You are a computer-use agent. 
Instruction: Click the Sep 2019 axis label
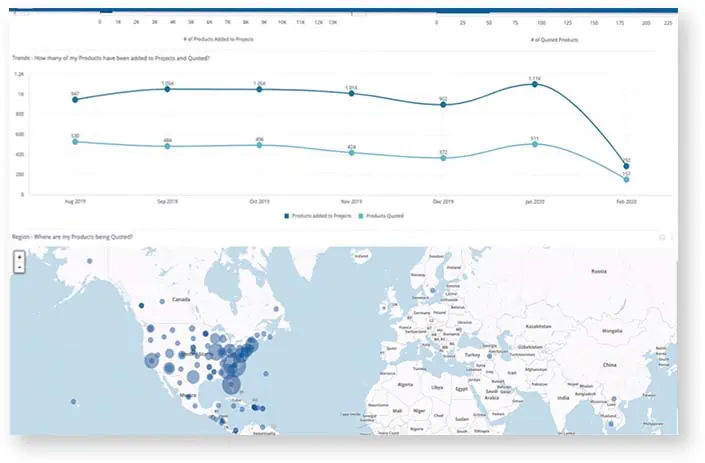[167, 202]
